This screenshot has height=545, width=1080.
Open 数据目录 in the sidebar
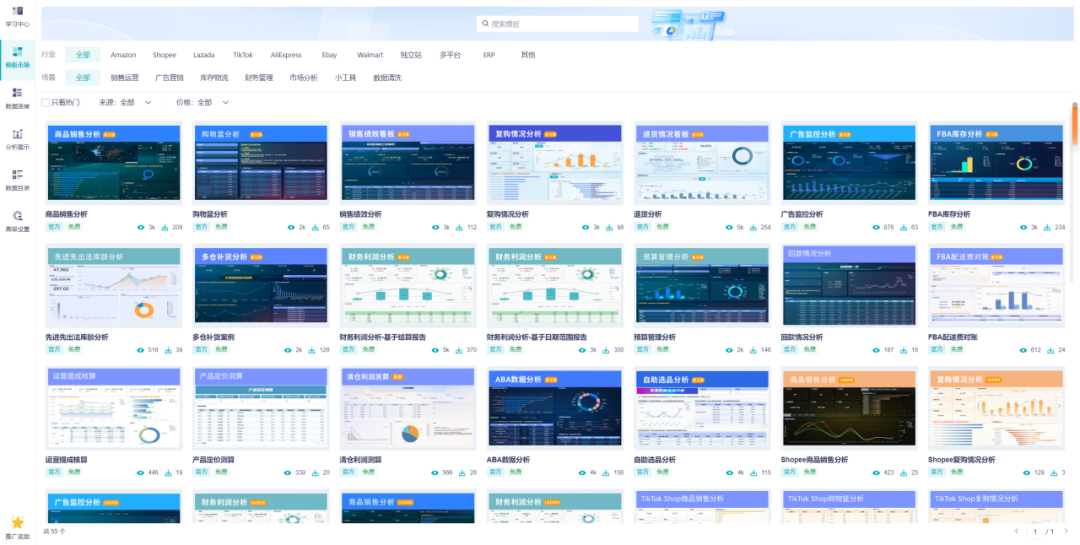coord(18,181)
